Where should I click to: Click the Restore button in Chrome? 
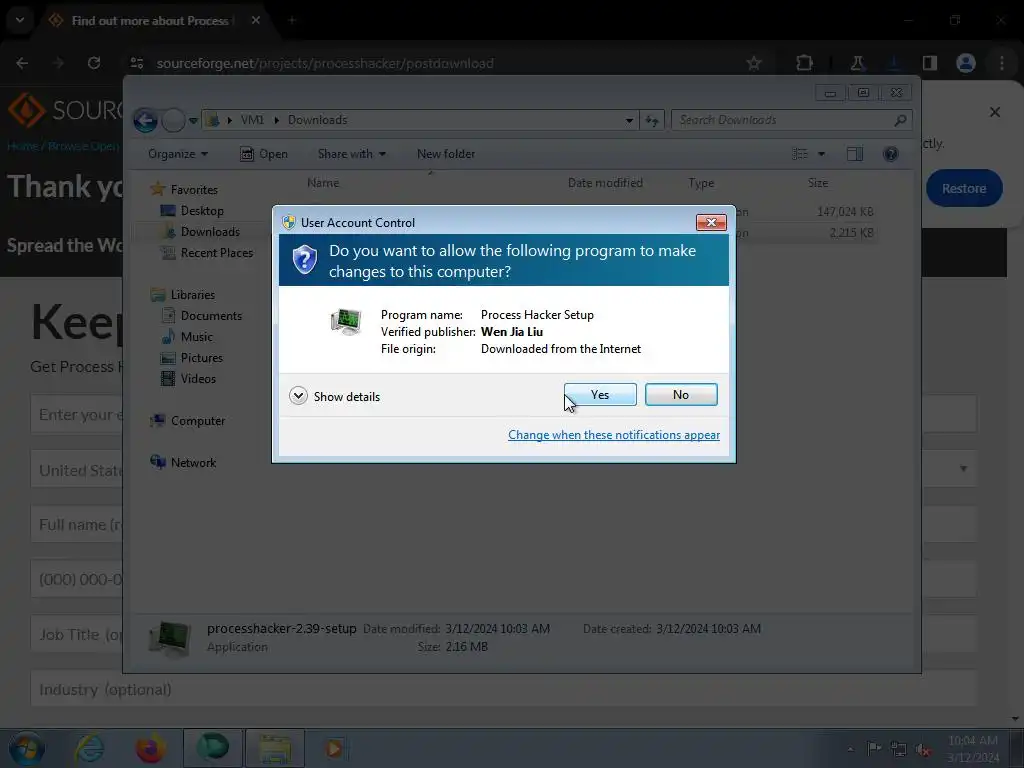(x=964, y=189)
